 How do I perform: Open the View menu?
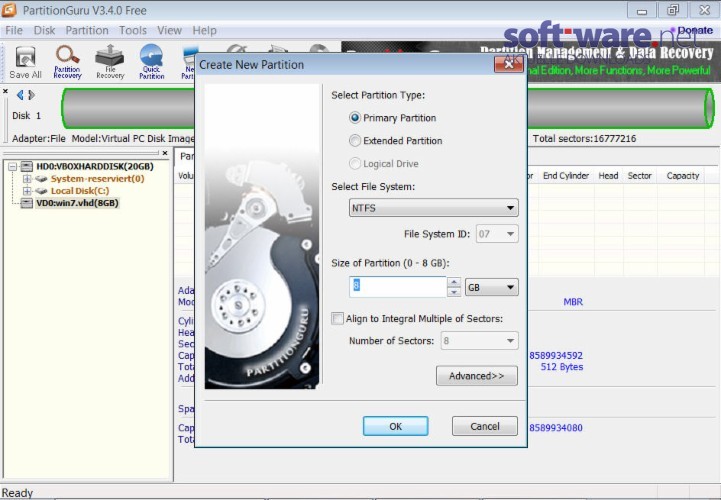pyautogui.click(x=169, y=30)
